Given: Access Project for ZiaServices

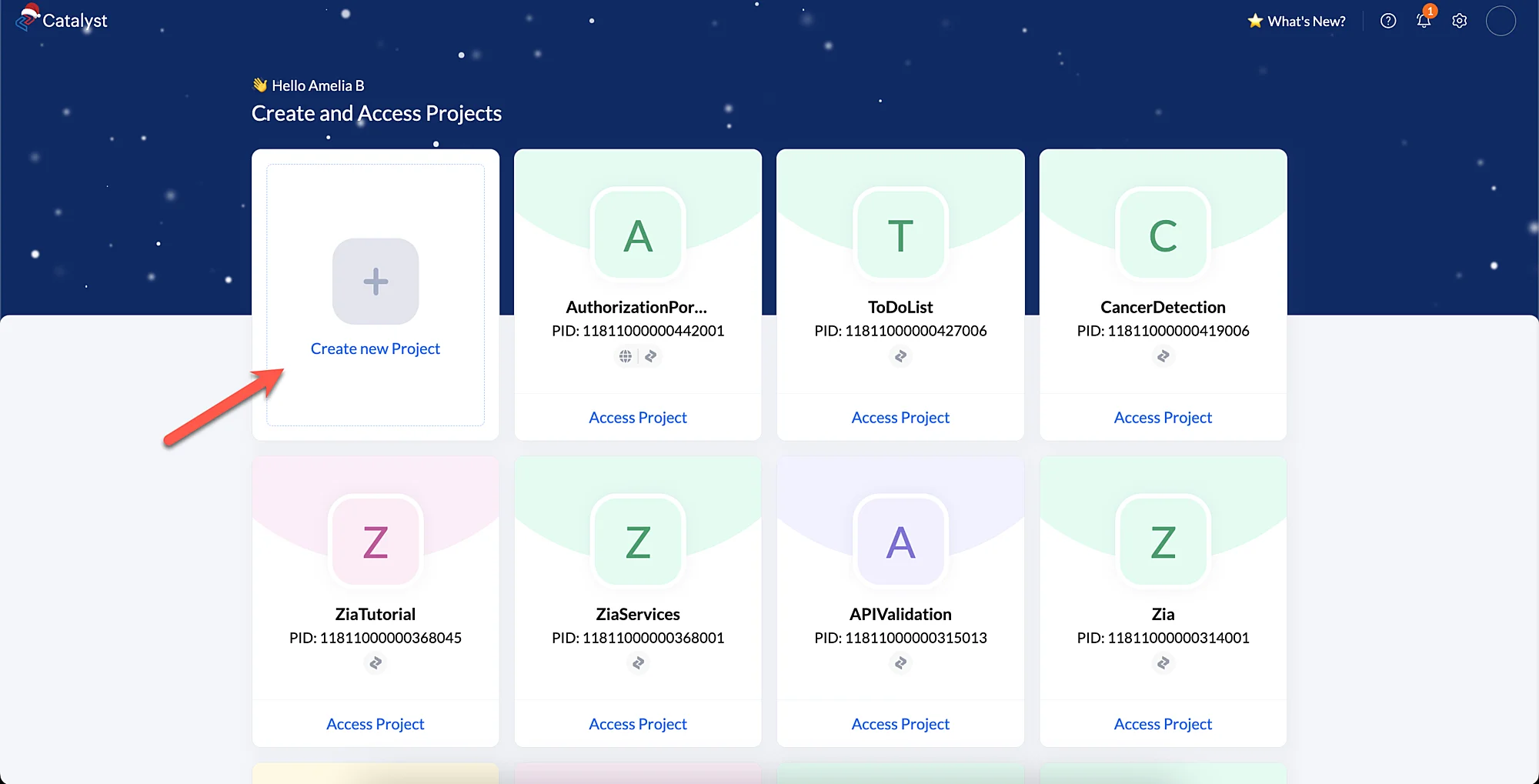Looking at the screenshot, I should 638,724.
